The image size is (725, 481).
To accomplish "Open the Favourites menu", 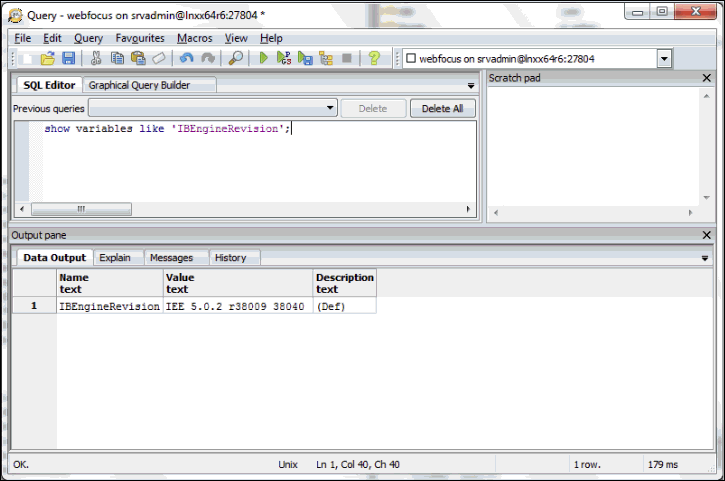I will coord(140,38).
